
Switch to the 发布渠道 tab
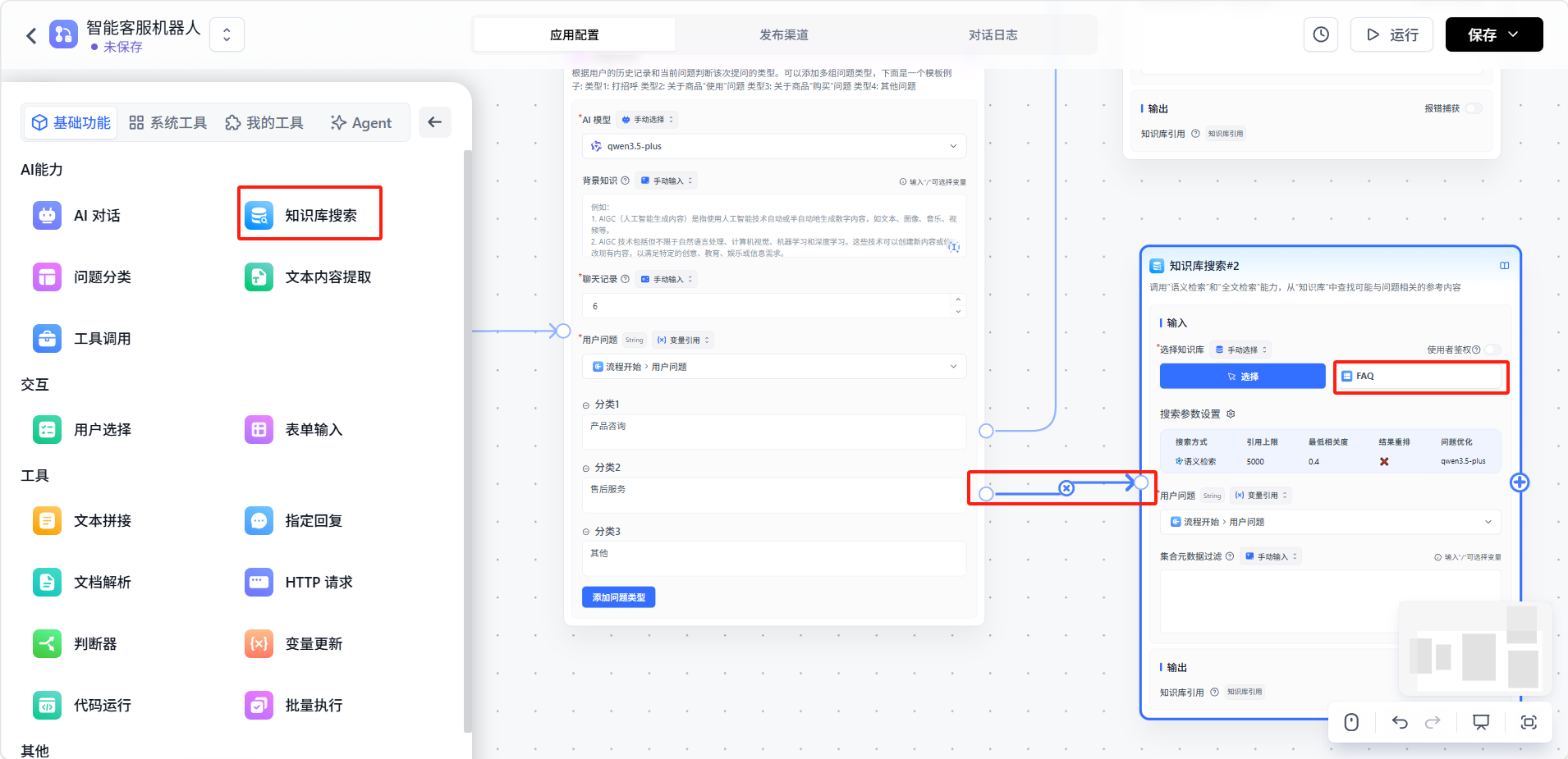coord(783,34)
